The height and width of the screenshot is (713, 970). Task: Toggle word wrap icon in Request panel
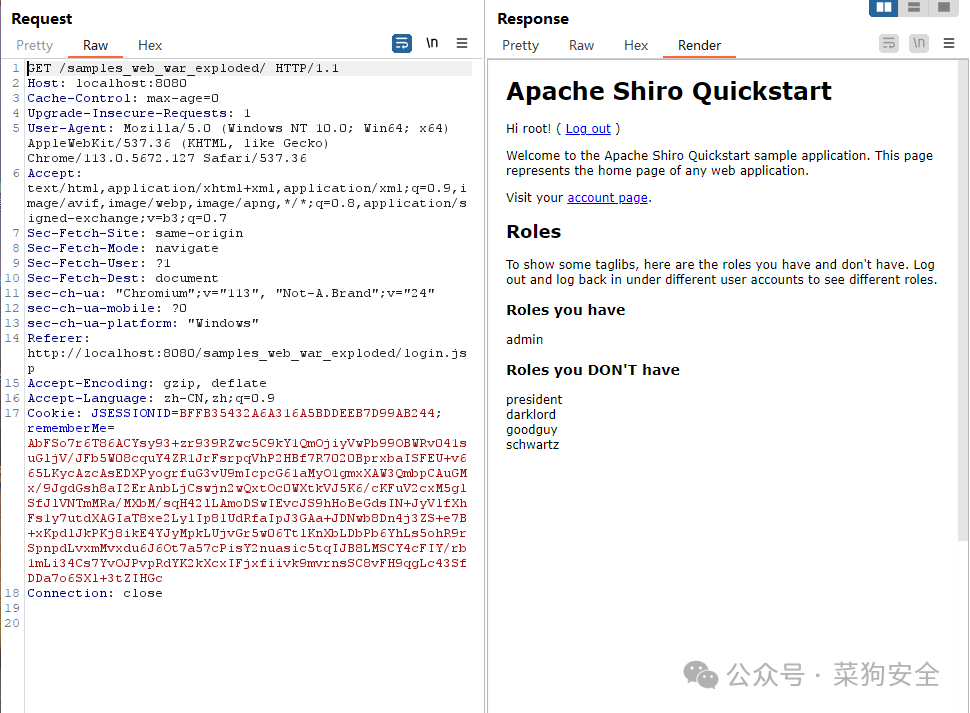point(402,43)
